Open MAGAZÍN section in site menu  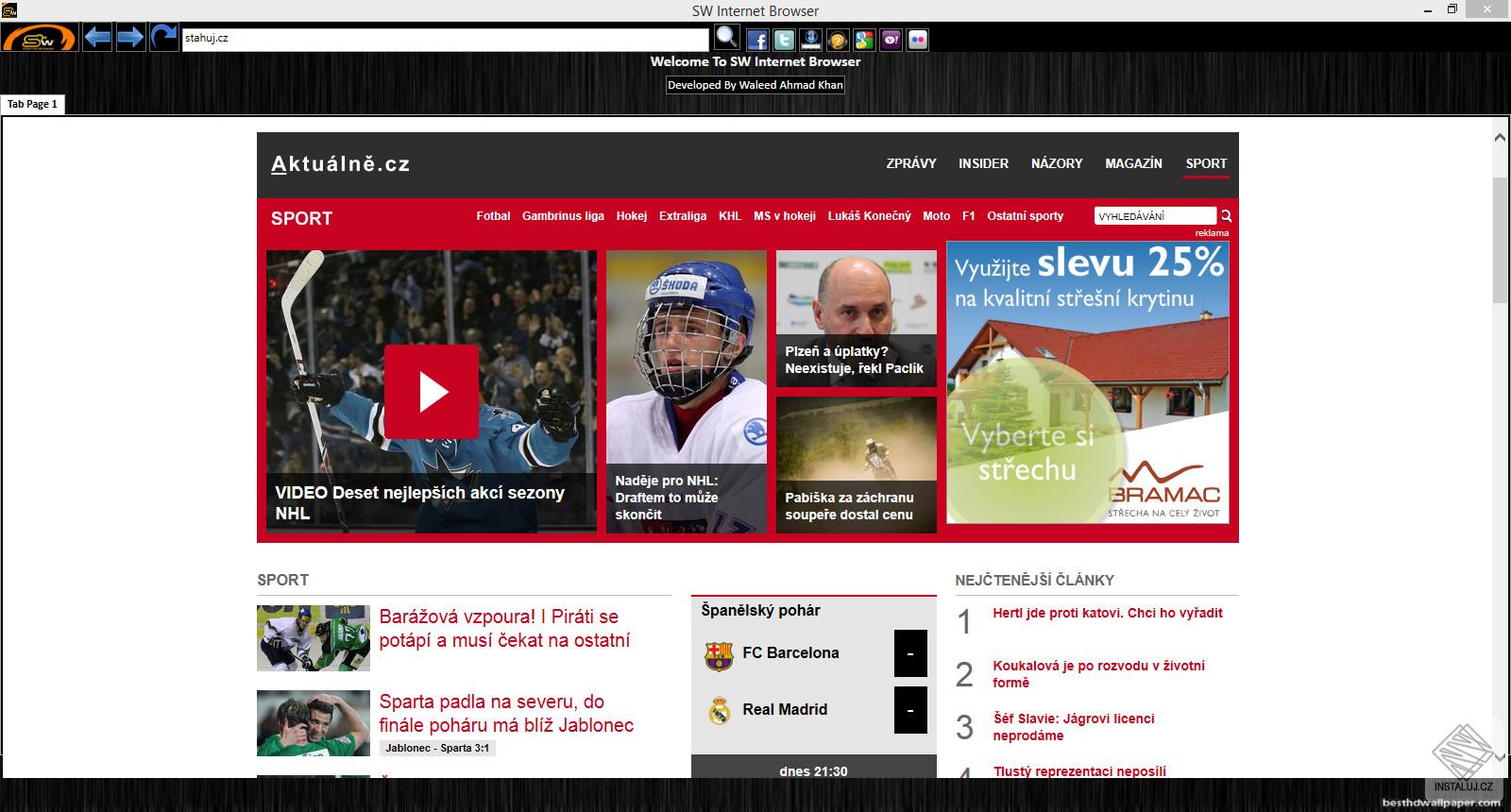pos(1133,163)
